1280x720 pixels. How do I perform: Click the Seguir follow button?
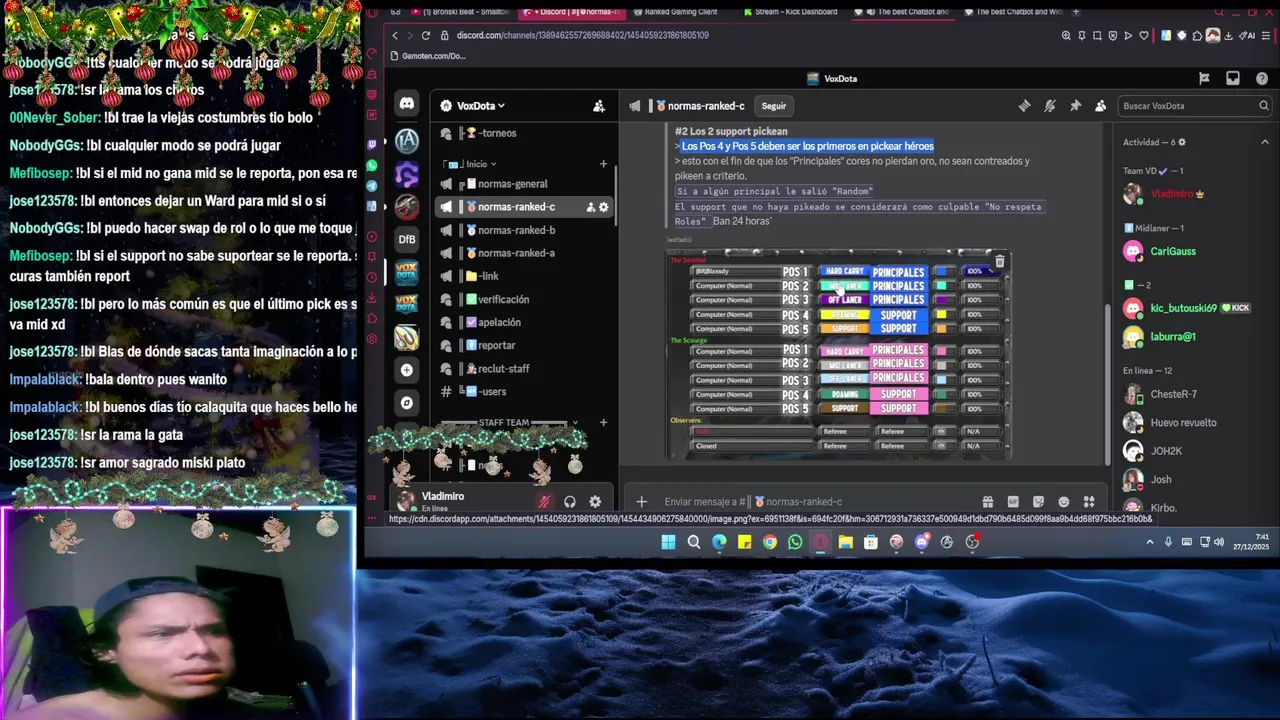774,106
